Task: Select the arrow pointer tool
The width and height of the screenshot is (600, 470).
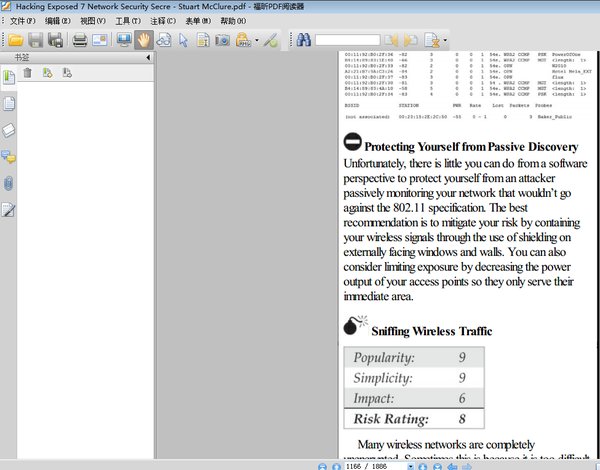Action: point(184,40)
